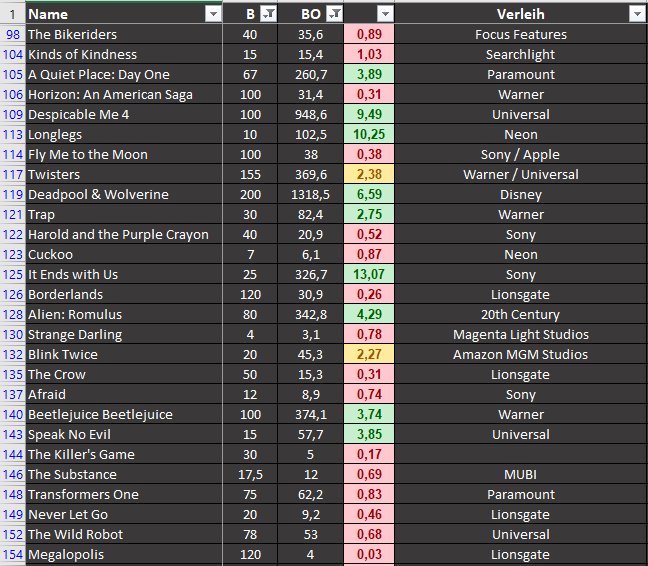Click the cell 'Cuckoo'
Image resolution: width=648 pixels, height=566 pixels.
[x=124, y=254]
